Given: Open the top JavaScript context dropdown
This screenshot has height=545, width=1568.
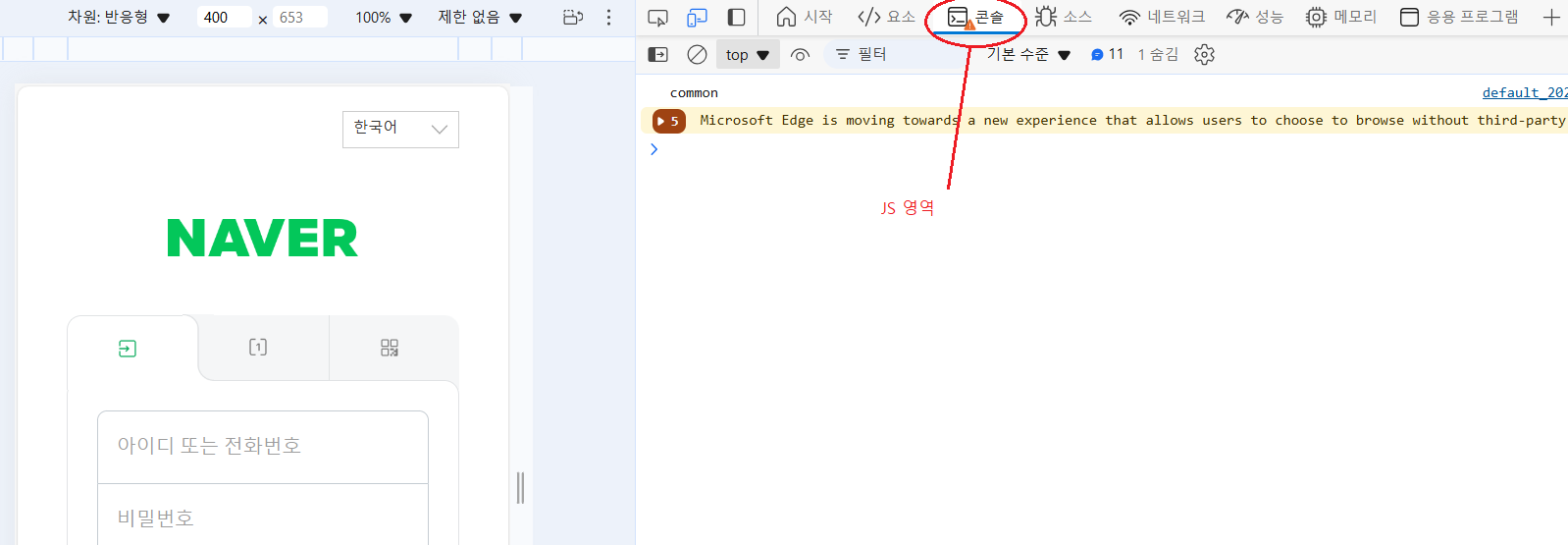Looking at the screenshot, I should (748, 55).
